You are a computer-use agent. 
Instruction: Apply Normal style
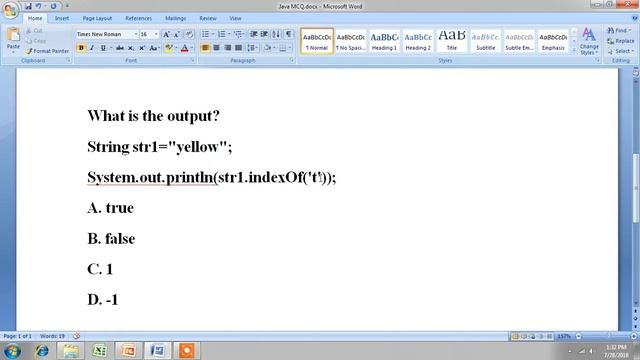(x=317, y=41)
